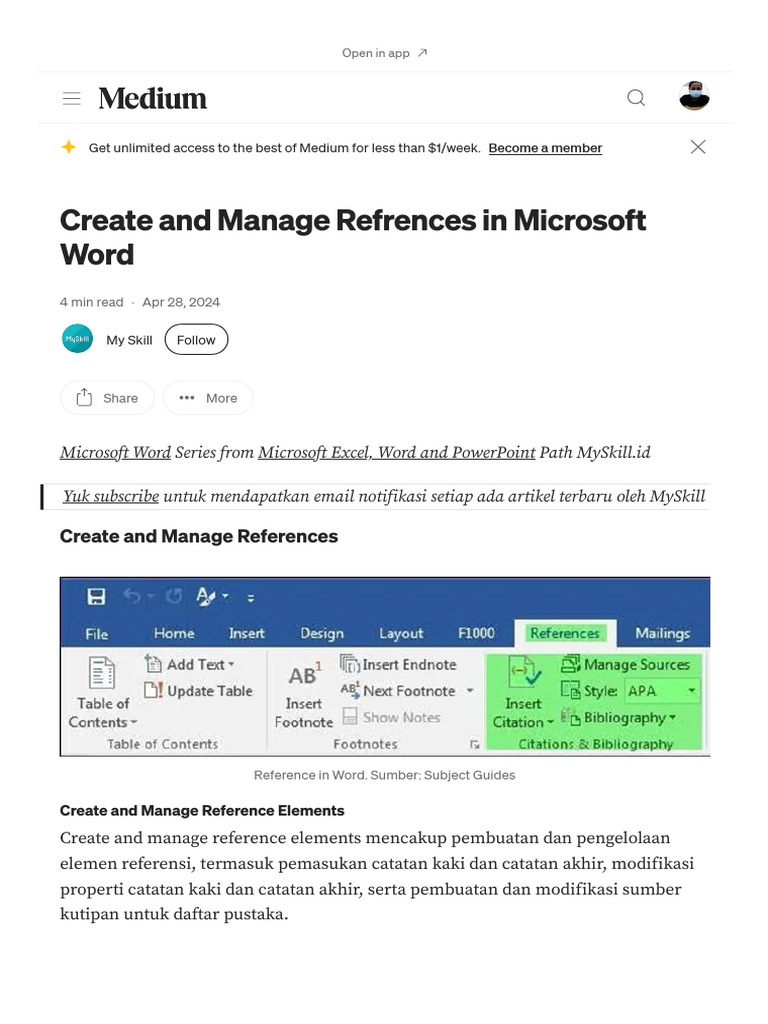This screenshot has width=768, height=1024.
Task: Click Become a member link
Action: coord(545,148)
